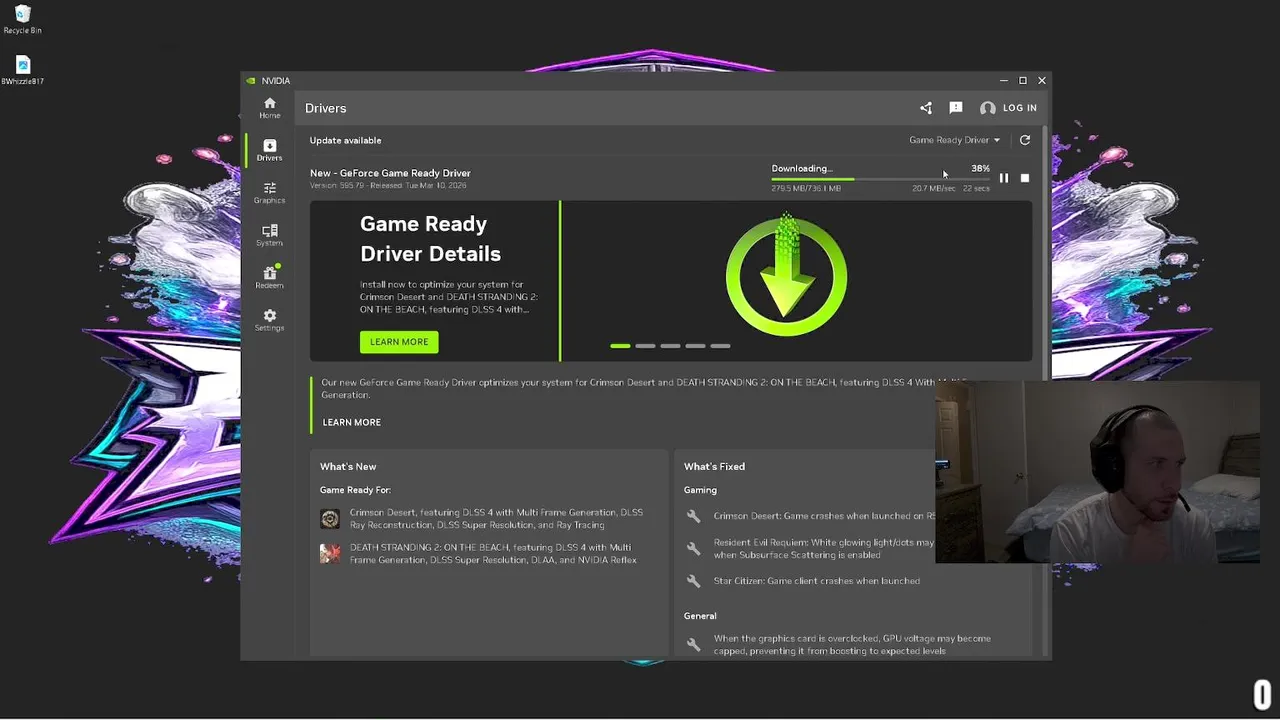1280x720 pixels.
Task: Click the 38% download percentage
Action: point(980,168)
